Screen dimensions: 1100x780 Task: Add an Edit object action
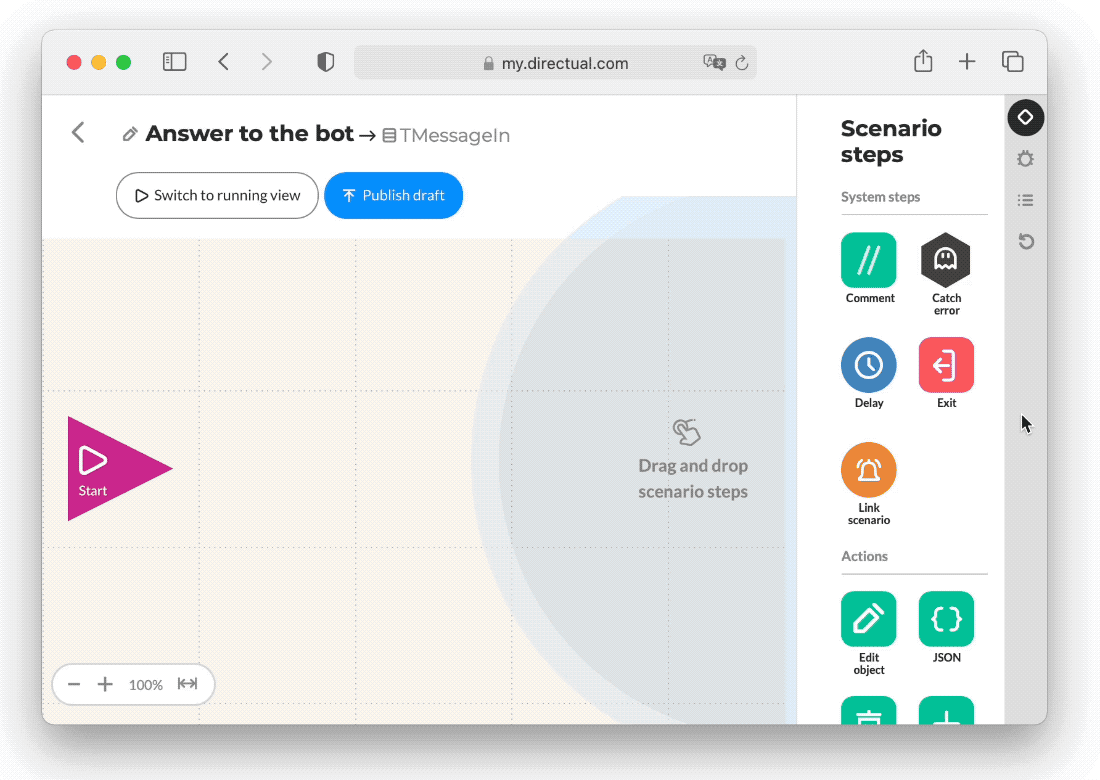868,619
